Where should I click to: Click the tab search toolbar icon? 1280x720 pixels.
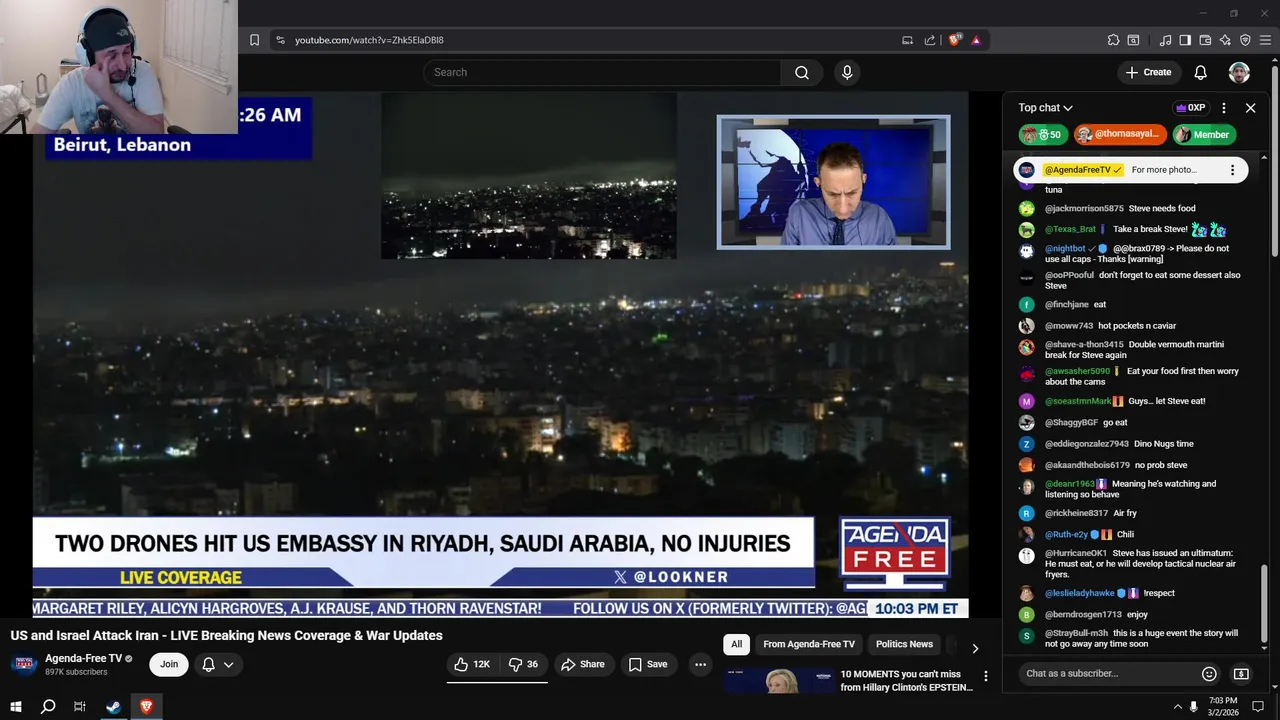click(1133, 40)
